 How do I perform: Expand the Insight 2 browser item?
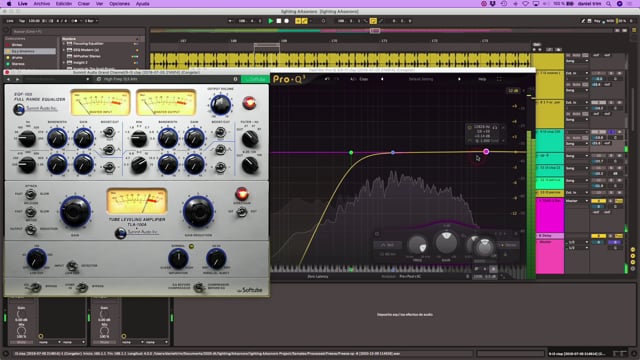(x=64, y=62)
